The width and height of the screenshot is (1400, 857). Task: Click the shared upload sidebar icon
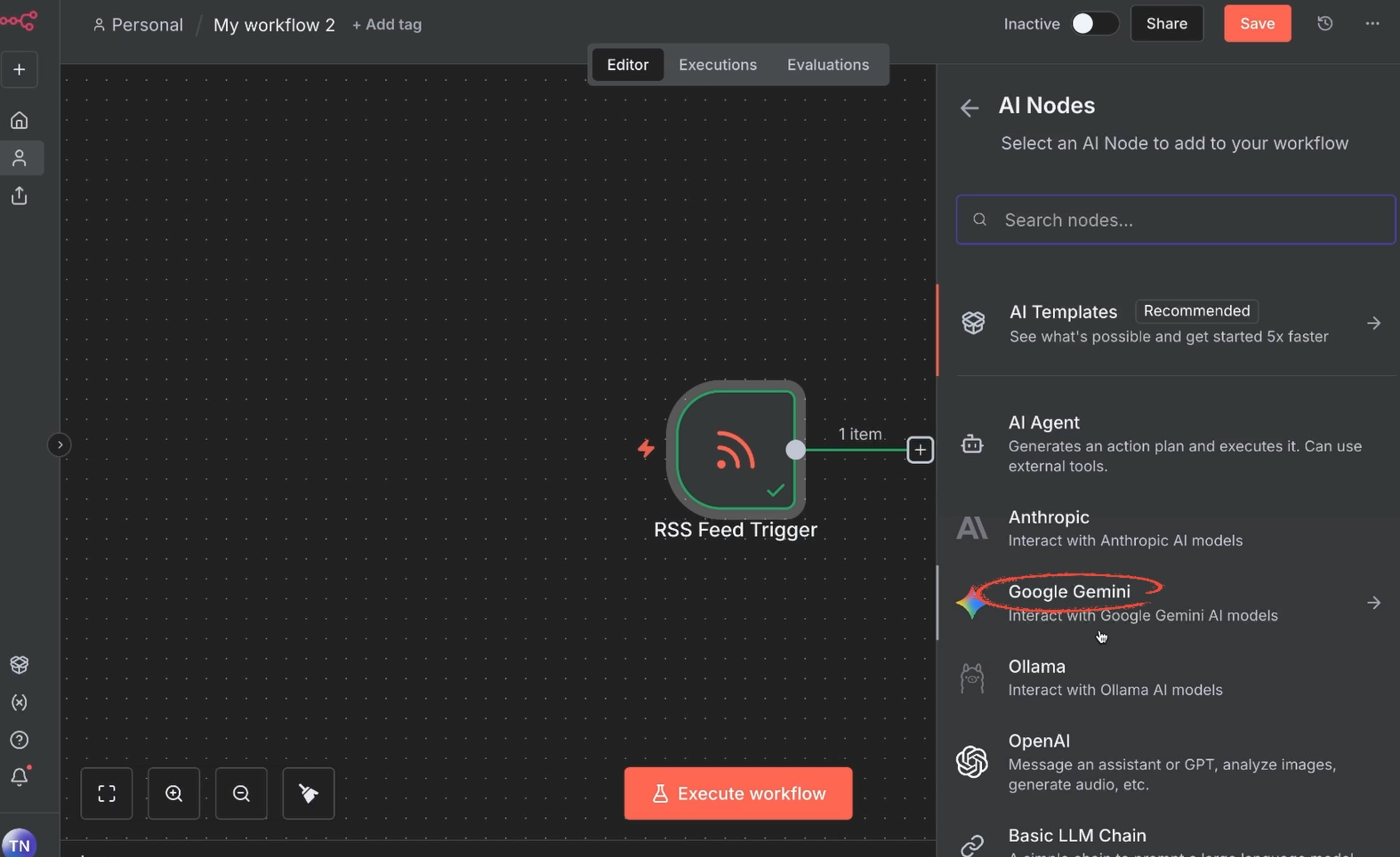tap(19, 196)
